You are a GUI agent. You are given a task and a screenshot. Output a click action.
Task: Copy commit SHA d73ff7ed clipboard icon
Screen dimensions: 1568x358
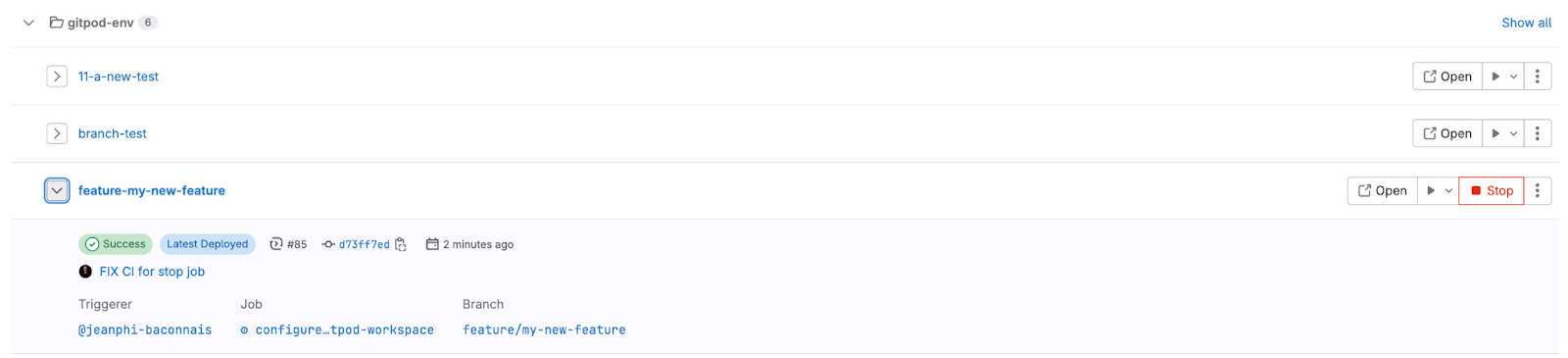[401, 244]
